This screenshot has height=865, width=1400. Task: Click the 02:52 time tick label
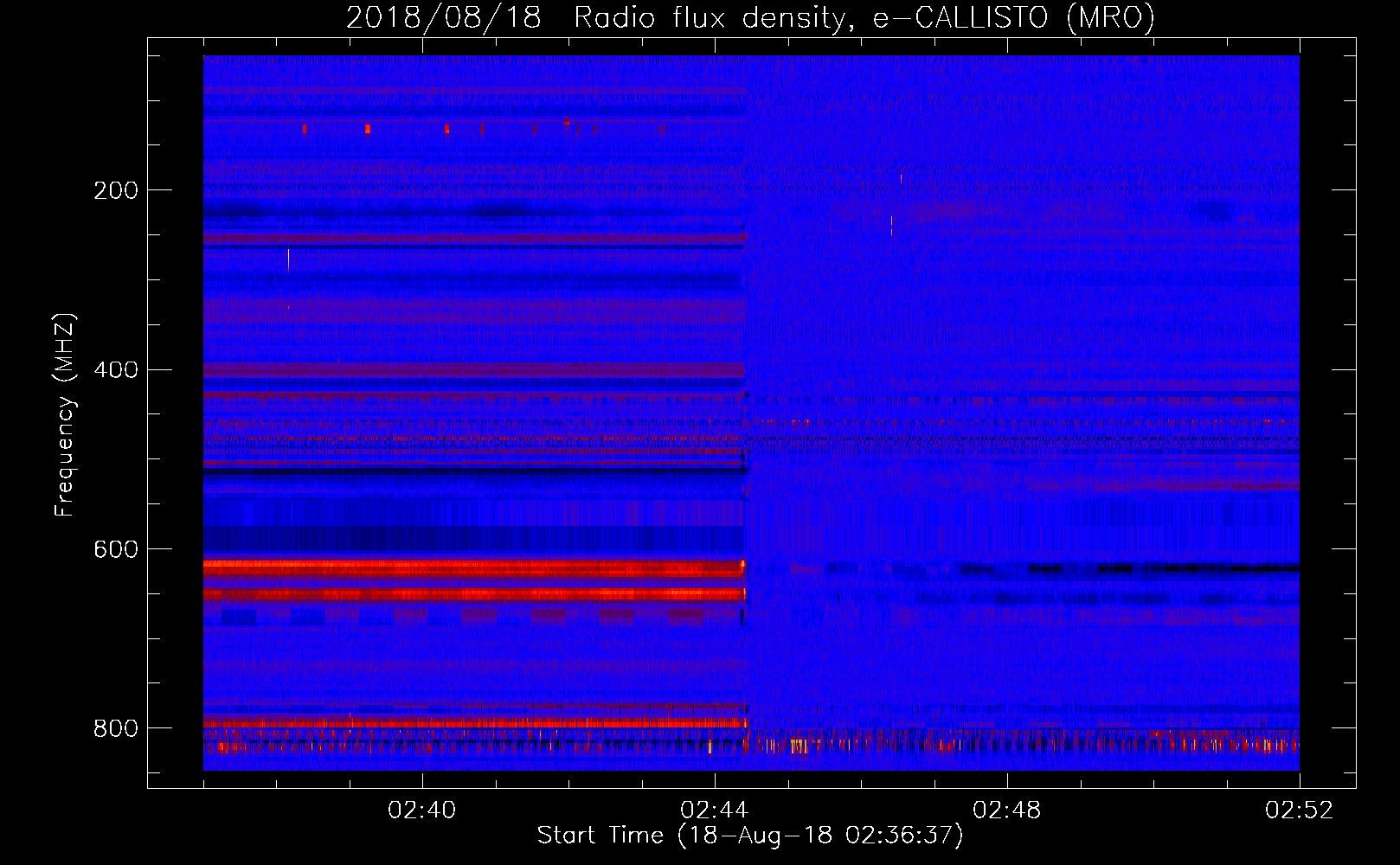click(1300, 811)
